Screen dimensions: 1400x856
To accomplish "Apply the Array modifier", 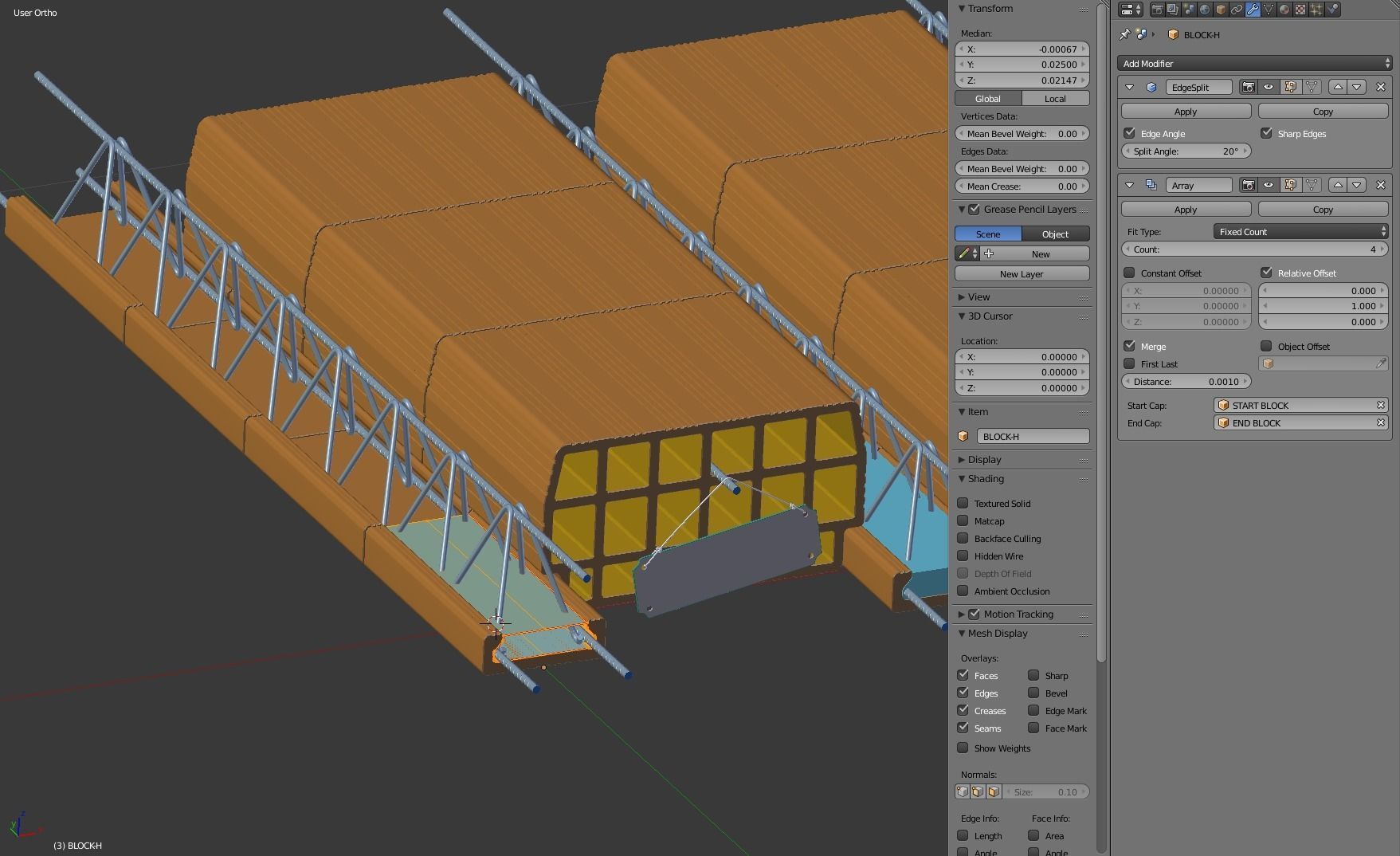I will click(1186, 210).
